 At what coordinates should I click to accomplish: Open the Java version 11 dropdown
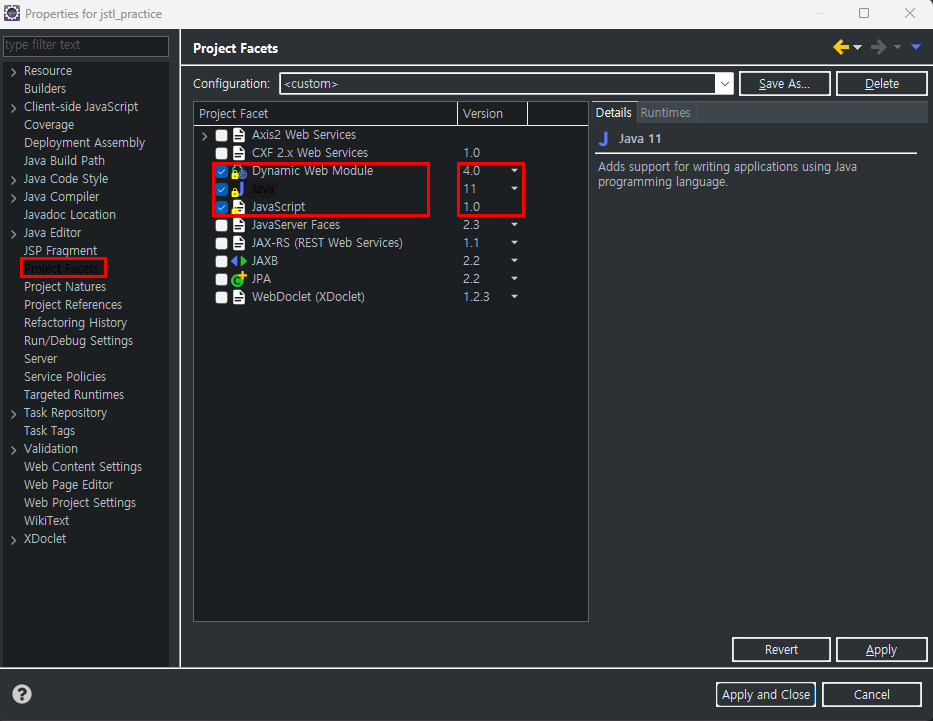(x=514, y=189)
